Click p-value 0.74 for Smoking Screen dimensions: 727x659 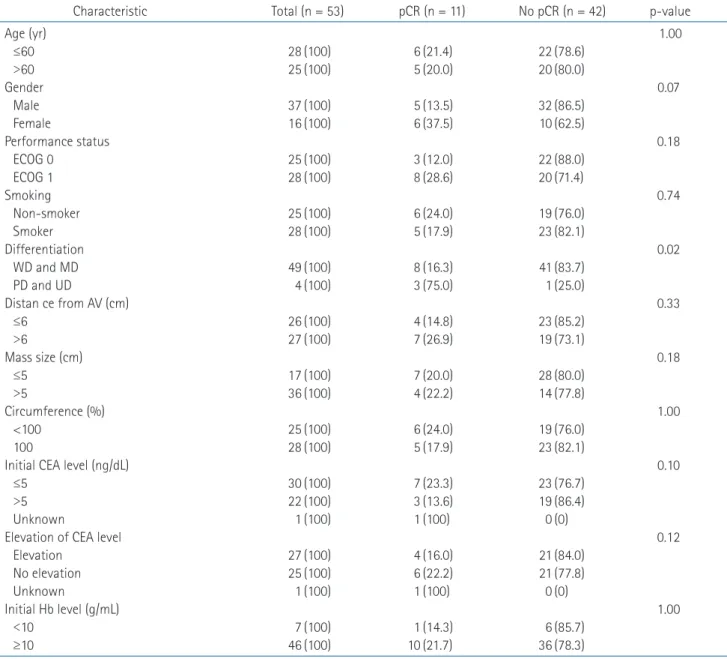(x=668, y=195)
